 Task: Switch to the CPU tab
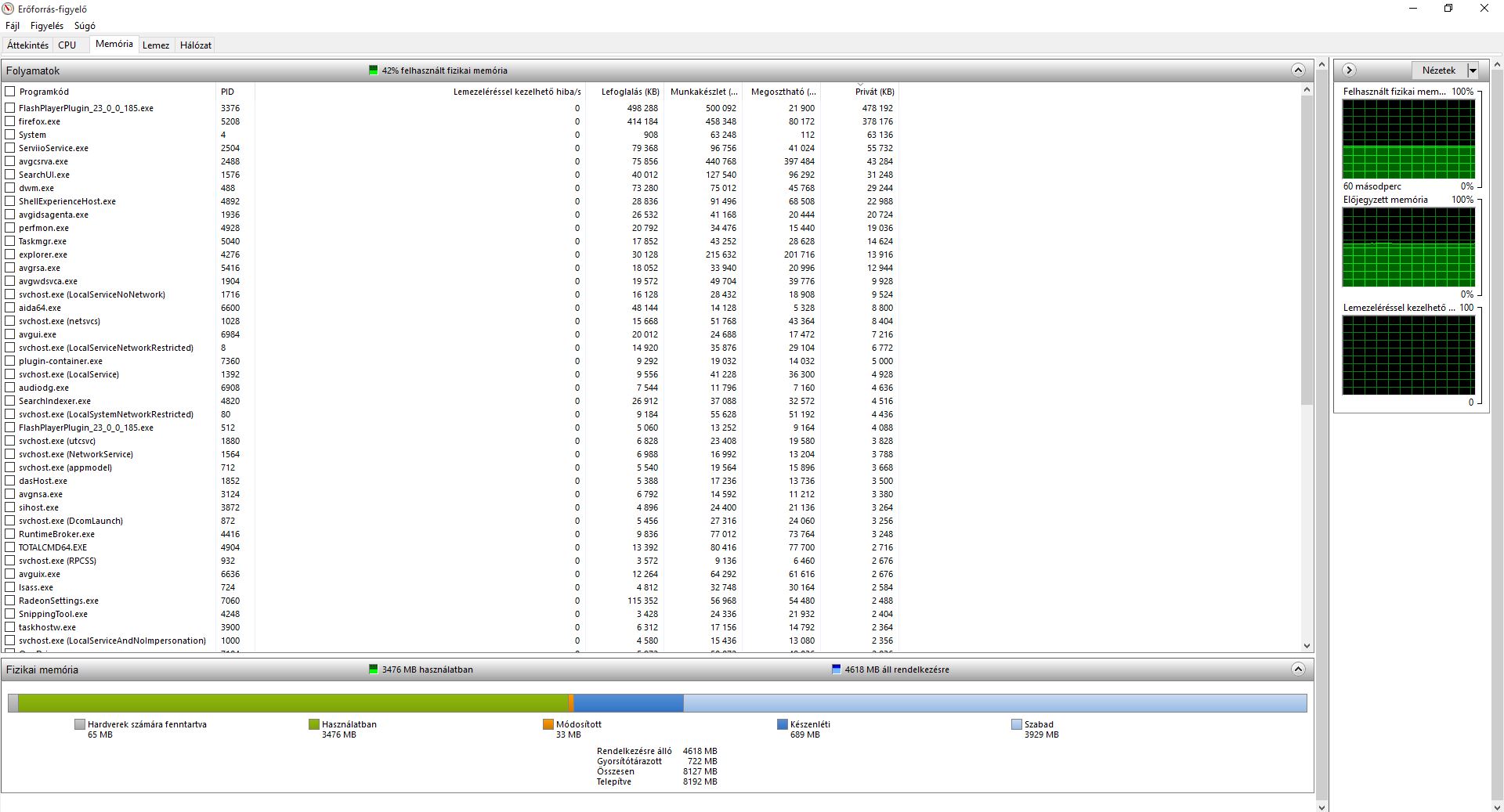67,45
